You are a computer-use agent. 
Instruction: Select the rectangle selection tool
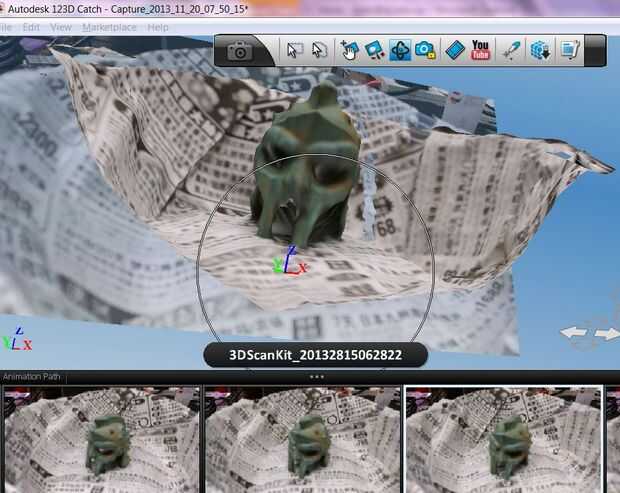pyautogui.click(x=294, y=50)
